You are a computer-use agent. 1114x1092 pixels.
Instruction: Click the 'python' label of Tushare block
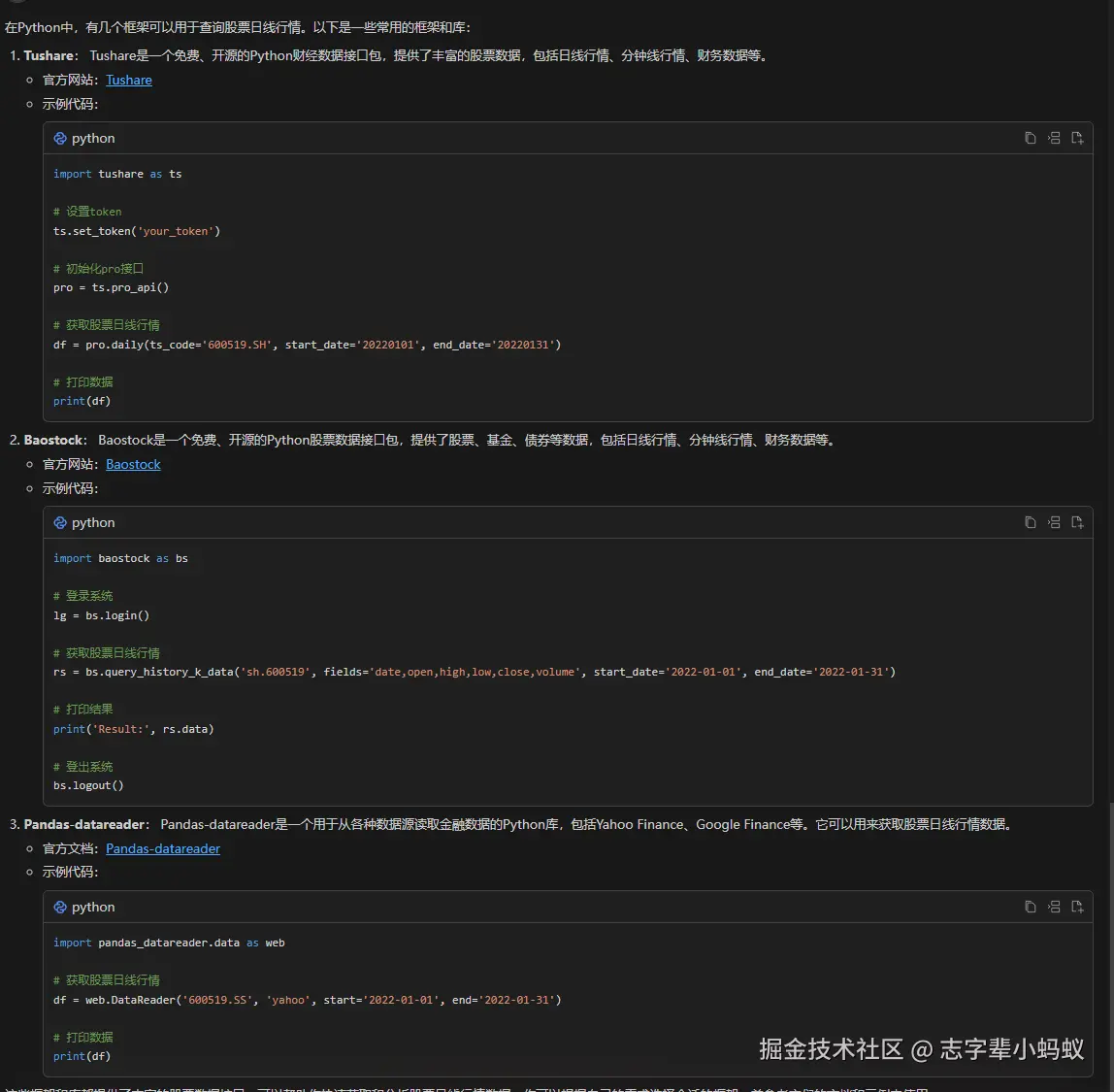[x=93, y=138]
